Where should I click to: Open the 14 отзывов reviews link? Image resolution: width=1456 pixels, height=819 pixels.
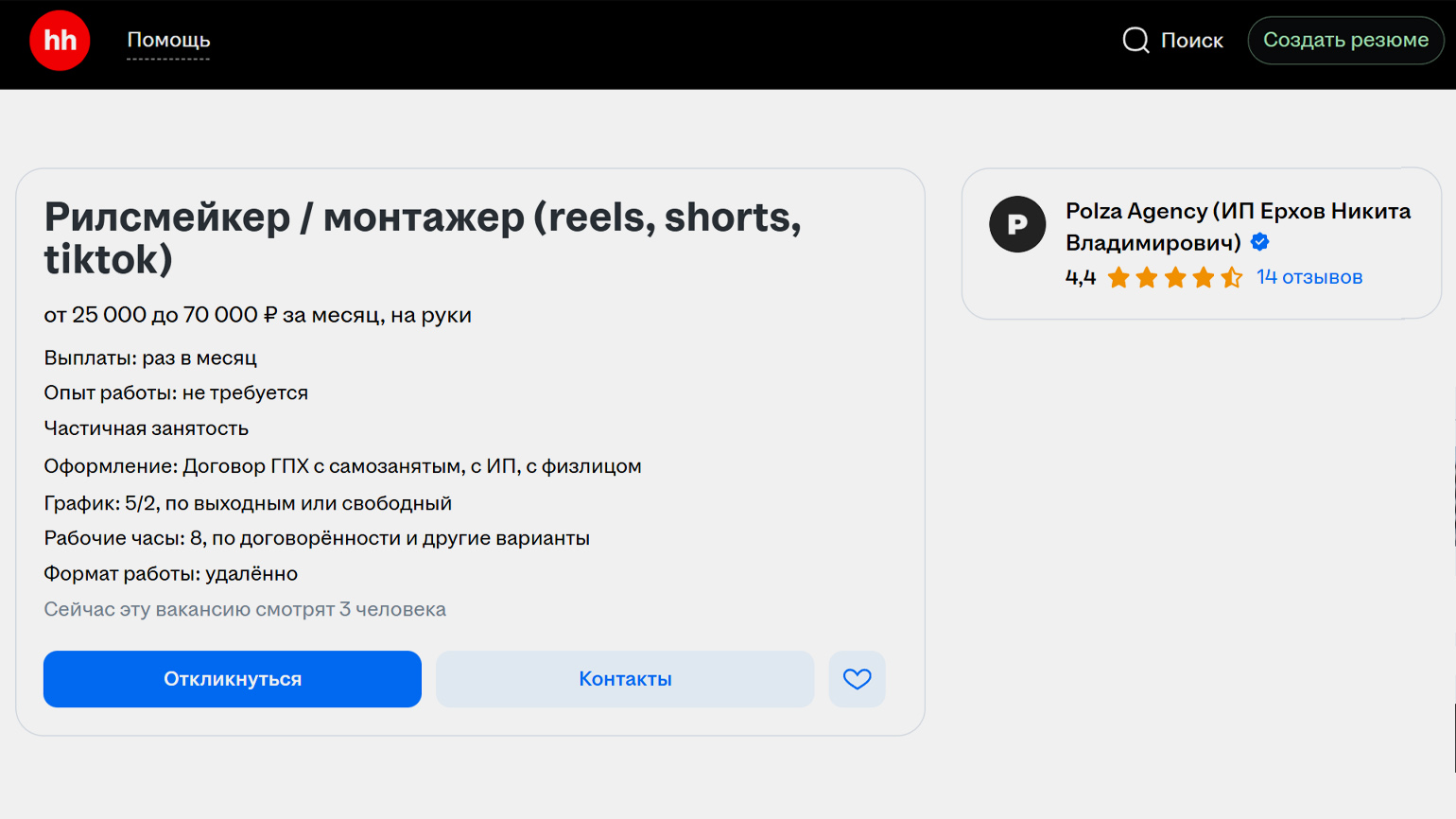tap(1309, 277)
